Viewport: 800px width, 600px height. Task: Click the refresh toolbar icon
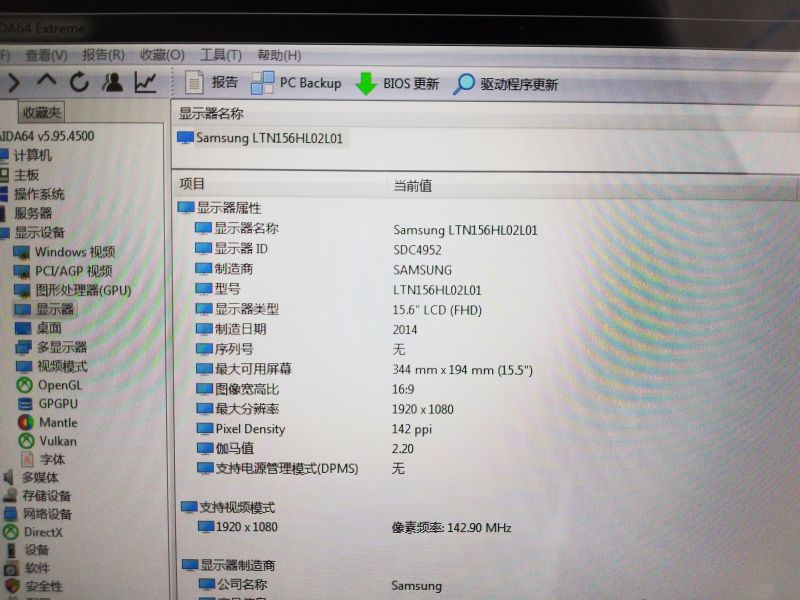79,82
